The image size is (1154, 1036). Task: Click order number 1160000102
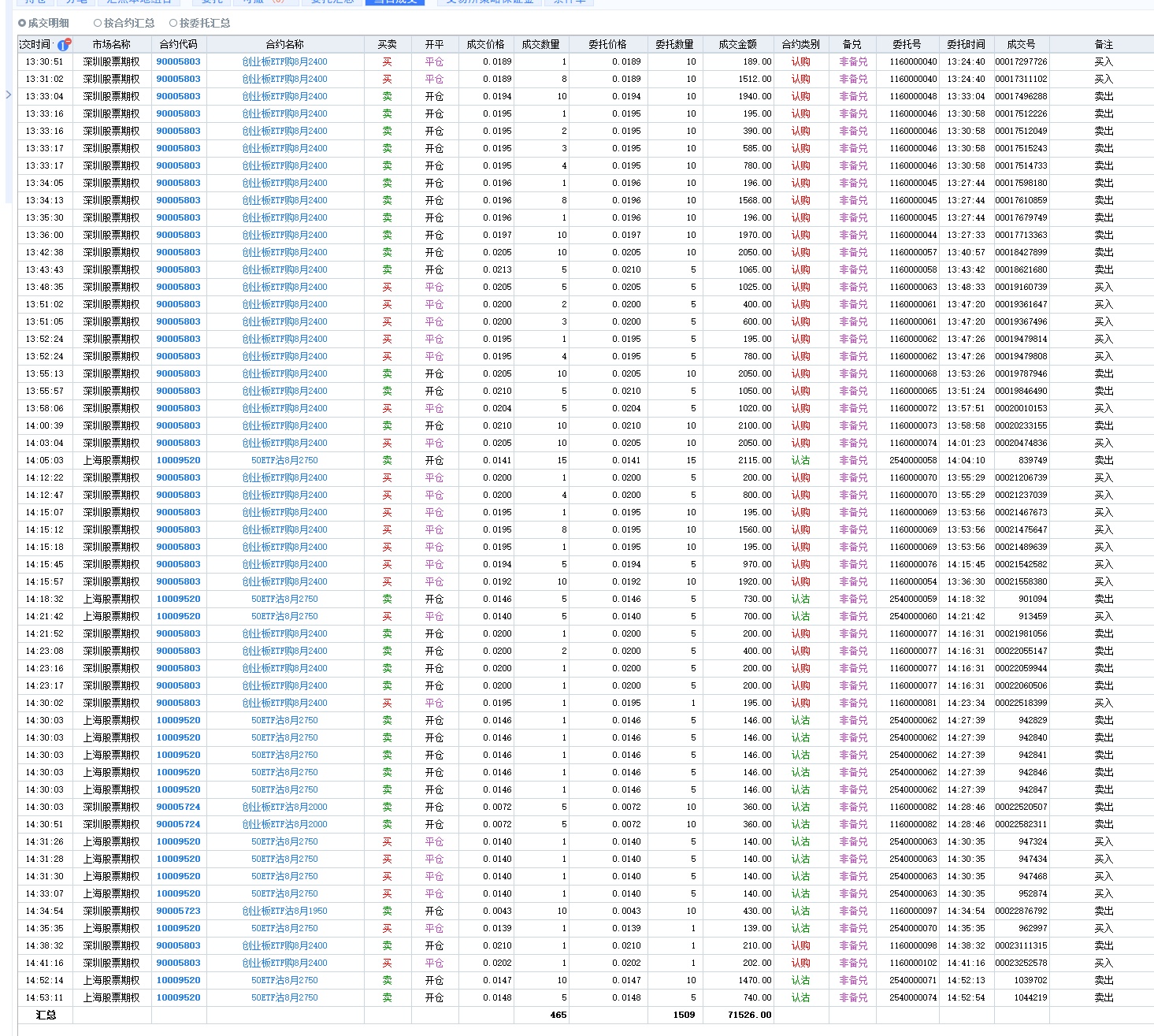pos(914,963)
